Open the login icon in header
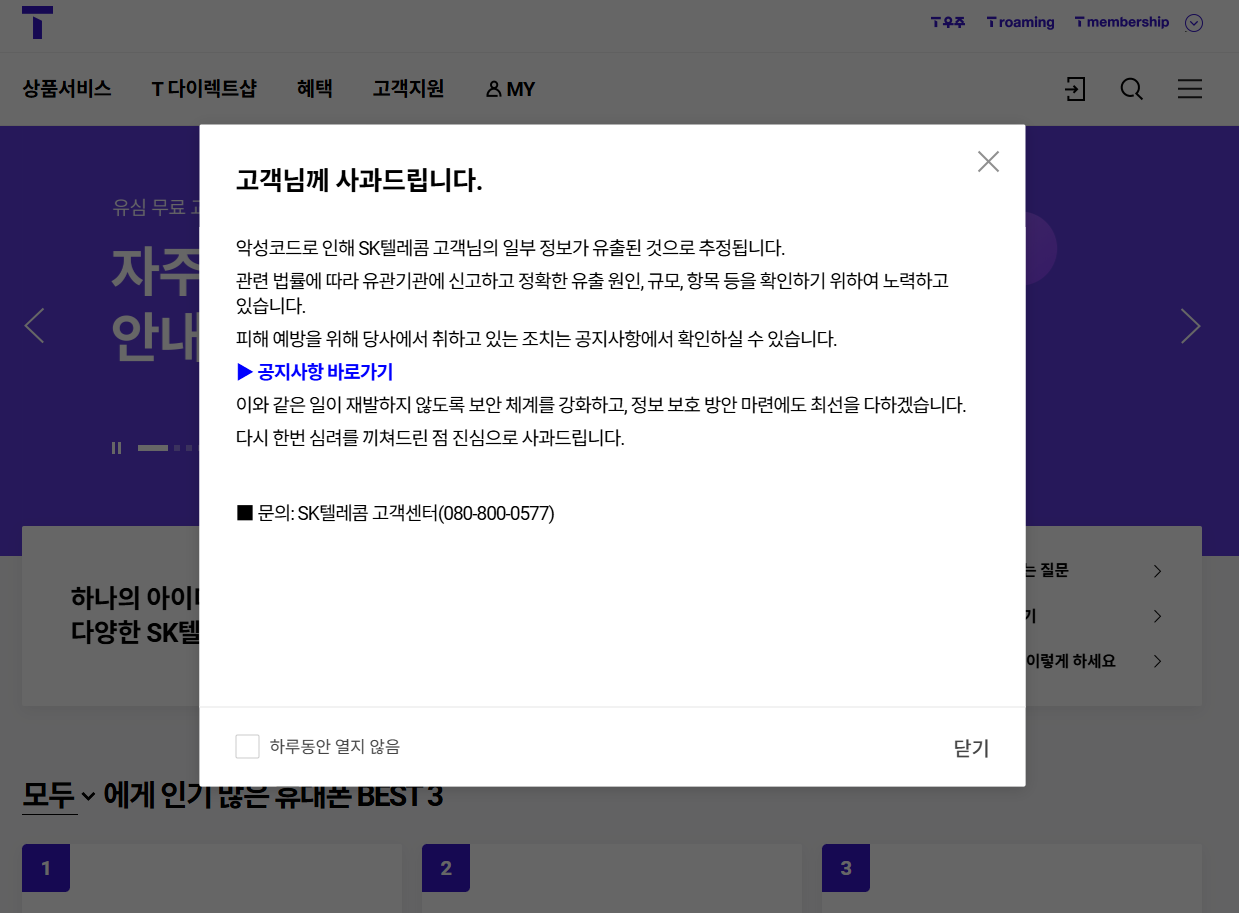This screenshot has width=1239, height=913. [1075, 89]
